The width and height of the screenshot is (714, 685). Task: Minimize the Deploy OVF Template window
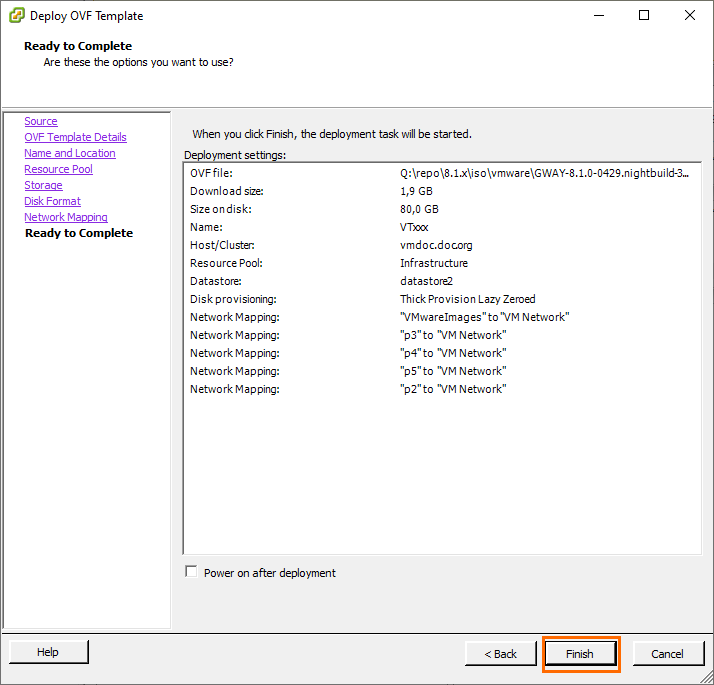(x=598, y=16)
